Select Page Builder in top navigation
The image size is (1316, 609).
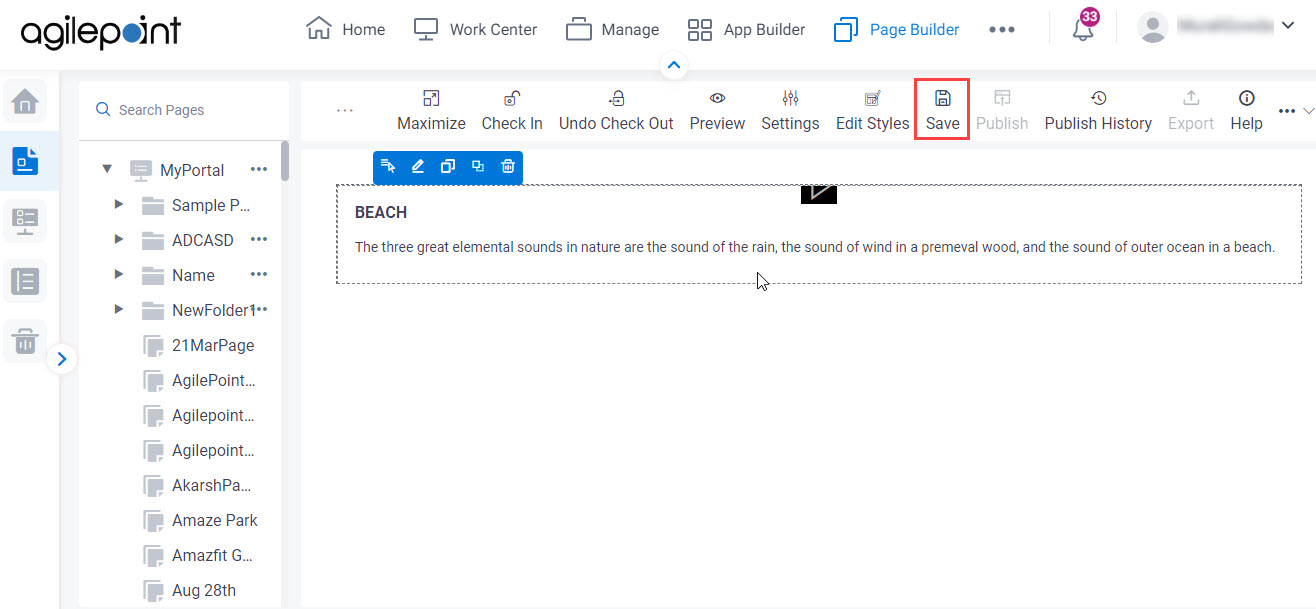(x=896, y=29)
